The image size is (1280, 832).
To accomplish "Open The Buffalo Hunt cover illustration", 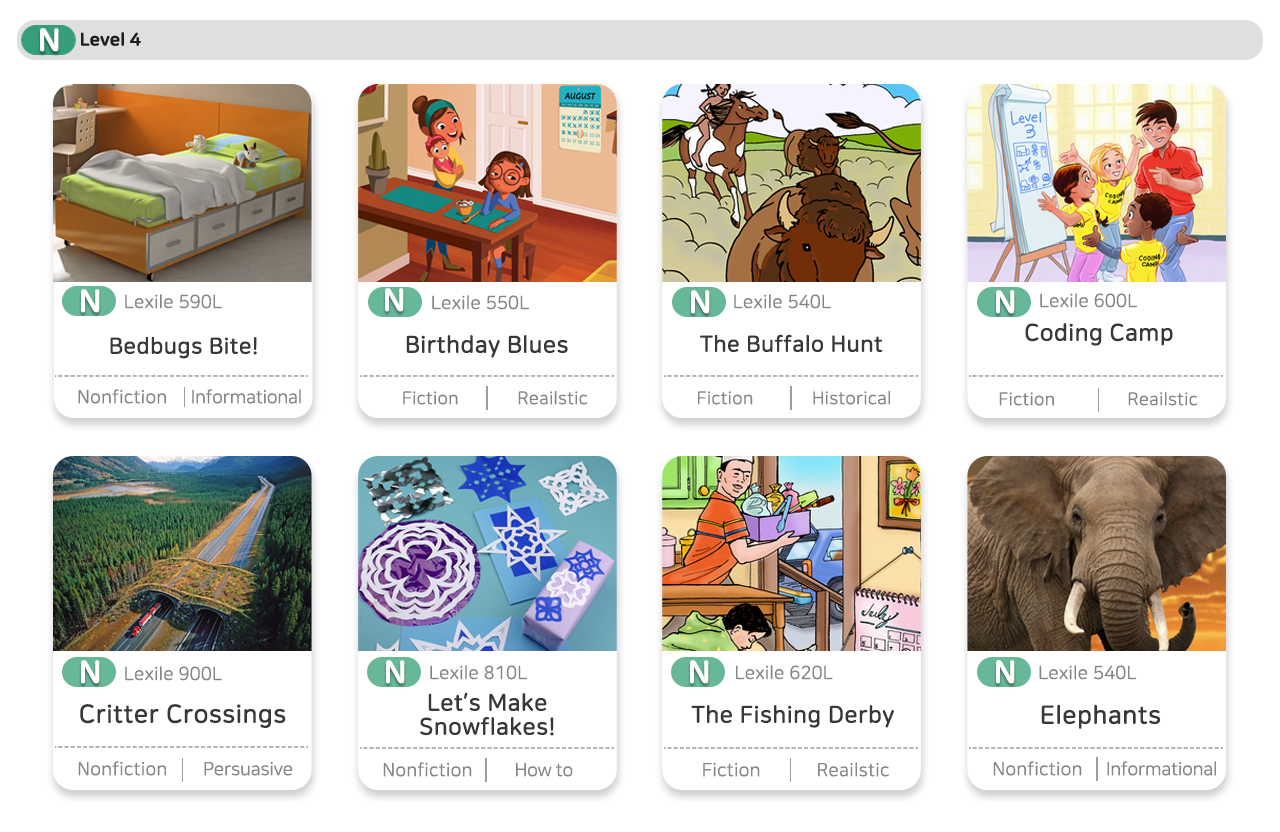I will pos(791,183).
